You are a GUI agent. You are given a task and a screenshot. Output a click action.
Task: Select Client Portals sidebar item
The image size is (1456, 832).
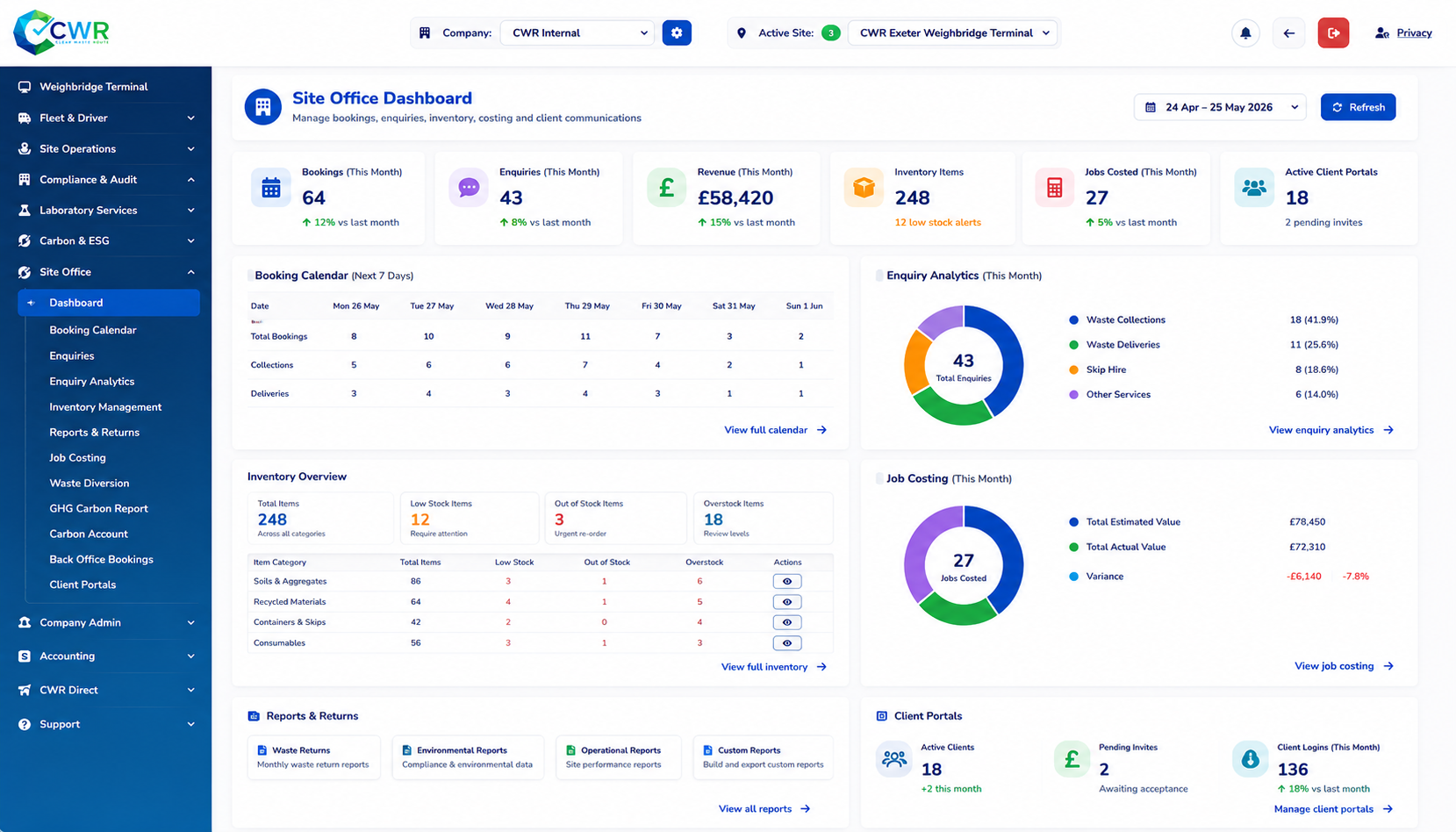click(x=82, y=585)
